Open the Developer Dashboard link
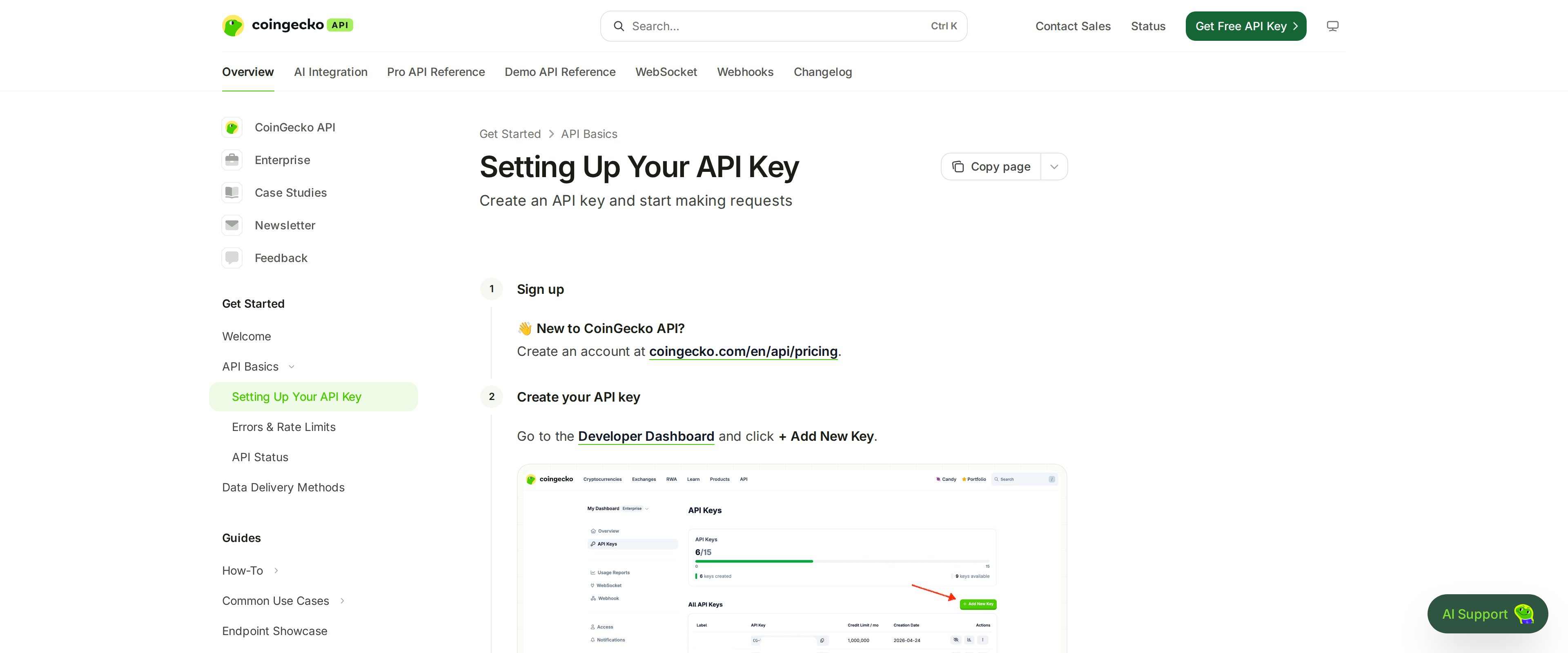 click(646, 436)
